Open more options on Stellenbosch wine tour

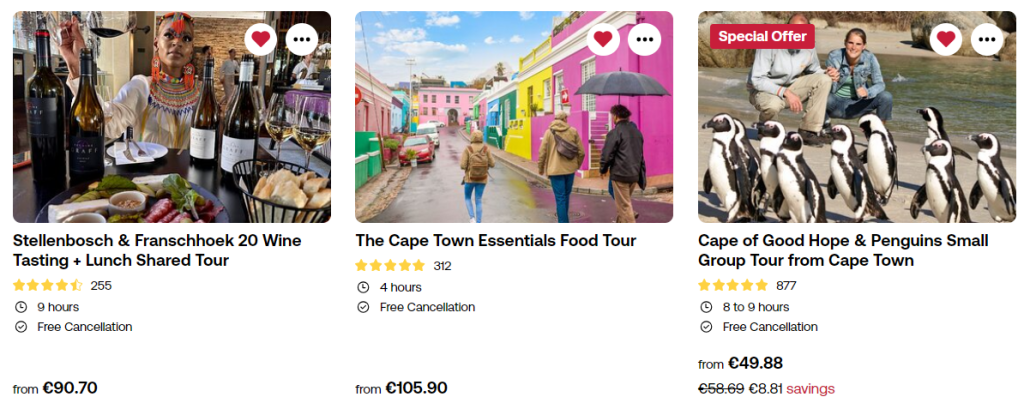[303, 39]
